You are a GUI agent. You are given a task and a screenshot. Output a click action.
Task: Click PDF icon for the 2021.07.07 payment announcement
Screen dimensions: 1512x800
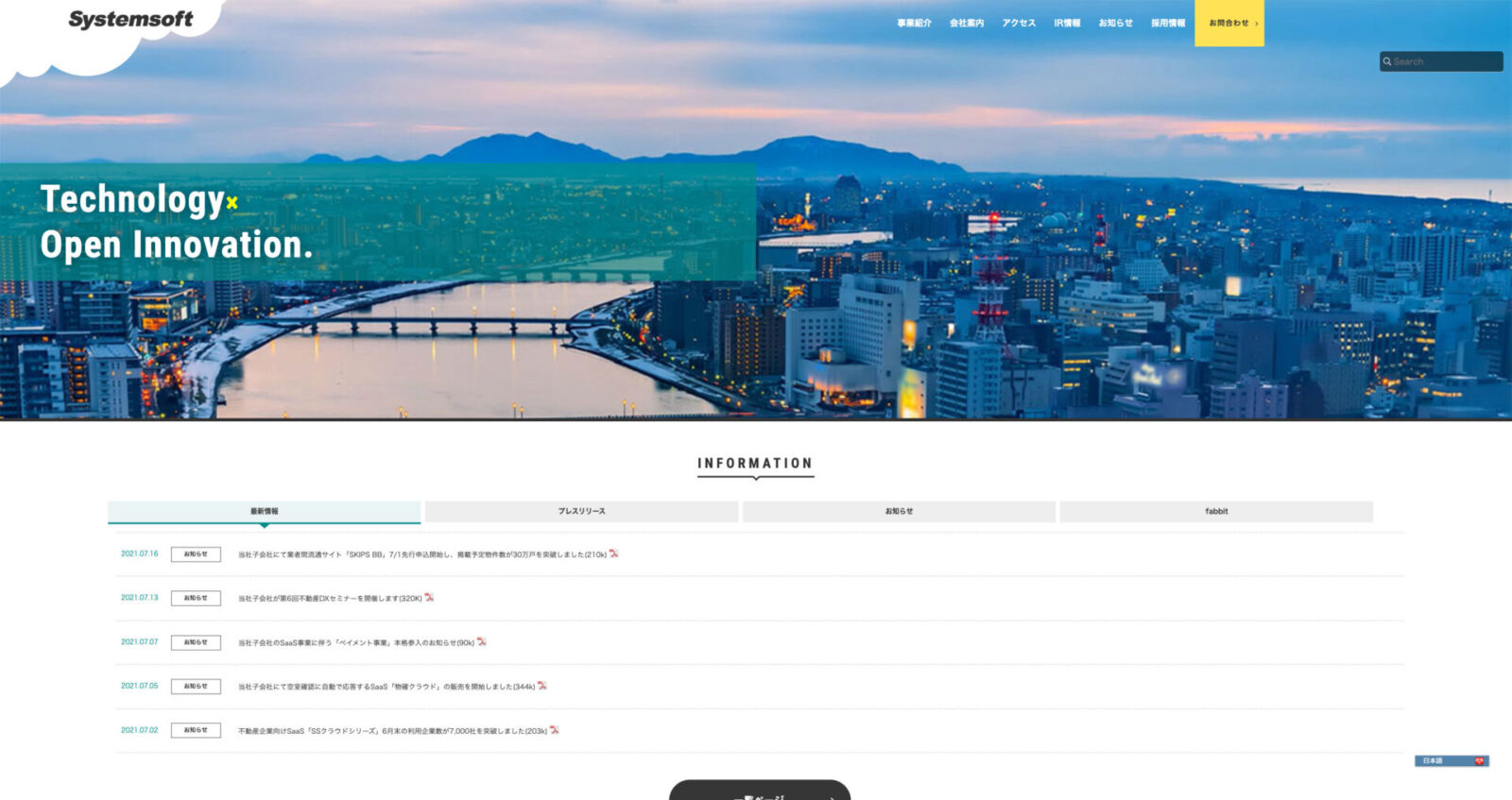click(481, 642)
